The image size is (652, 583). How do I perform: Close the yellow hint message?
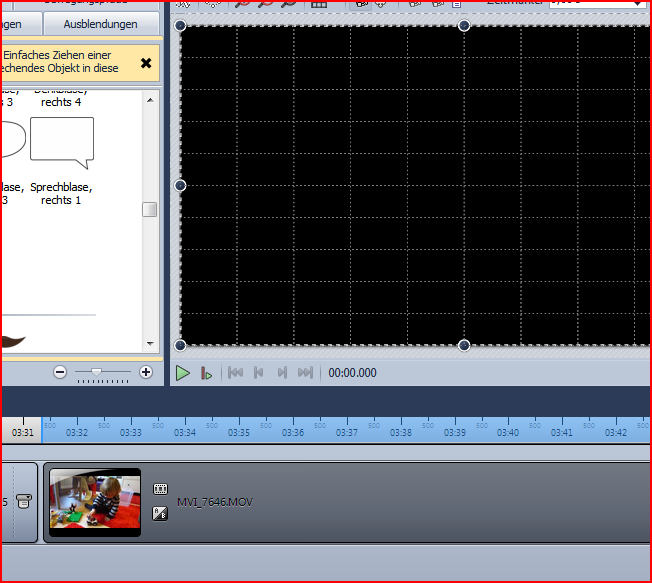(x=146, y=63)
